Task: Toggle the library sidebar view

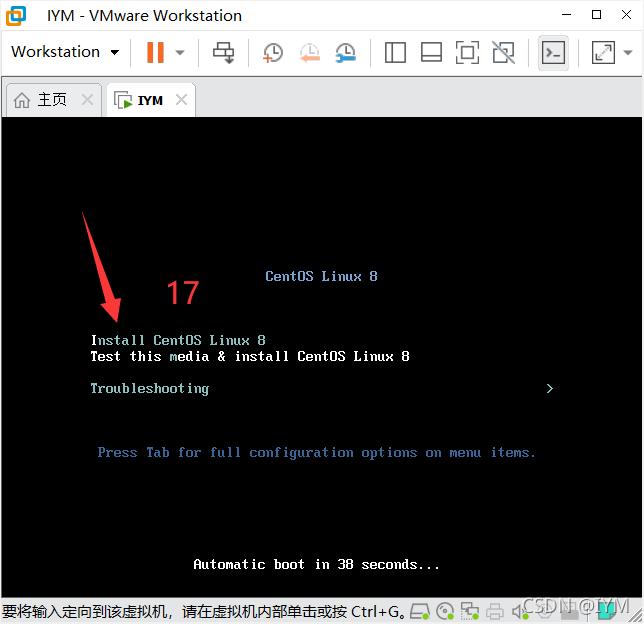Action: (x=395, y=53)
